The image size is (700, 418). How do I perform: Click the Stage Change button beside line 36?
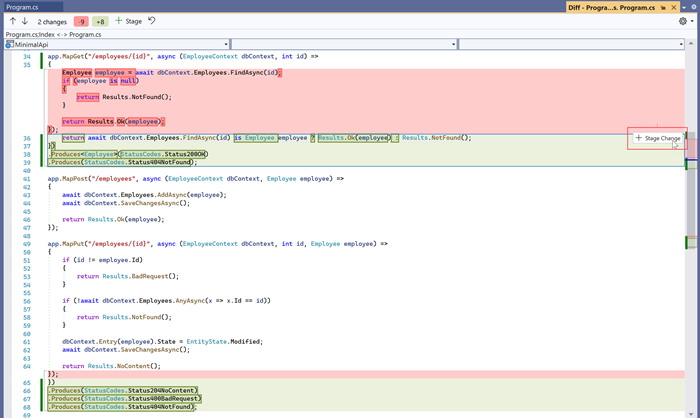658,138
